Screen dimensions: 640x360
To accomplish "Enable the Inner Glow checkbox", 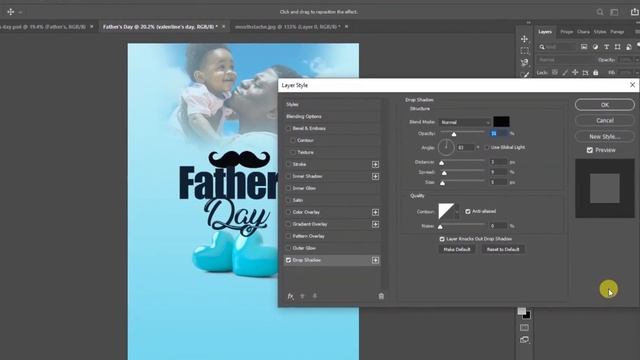I will [x=289, y=188].
